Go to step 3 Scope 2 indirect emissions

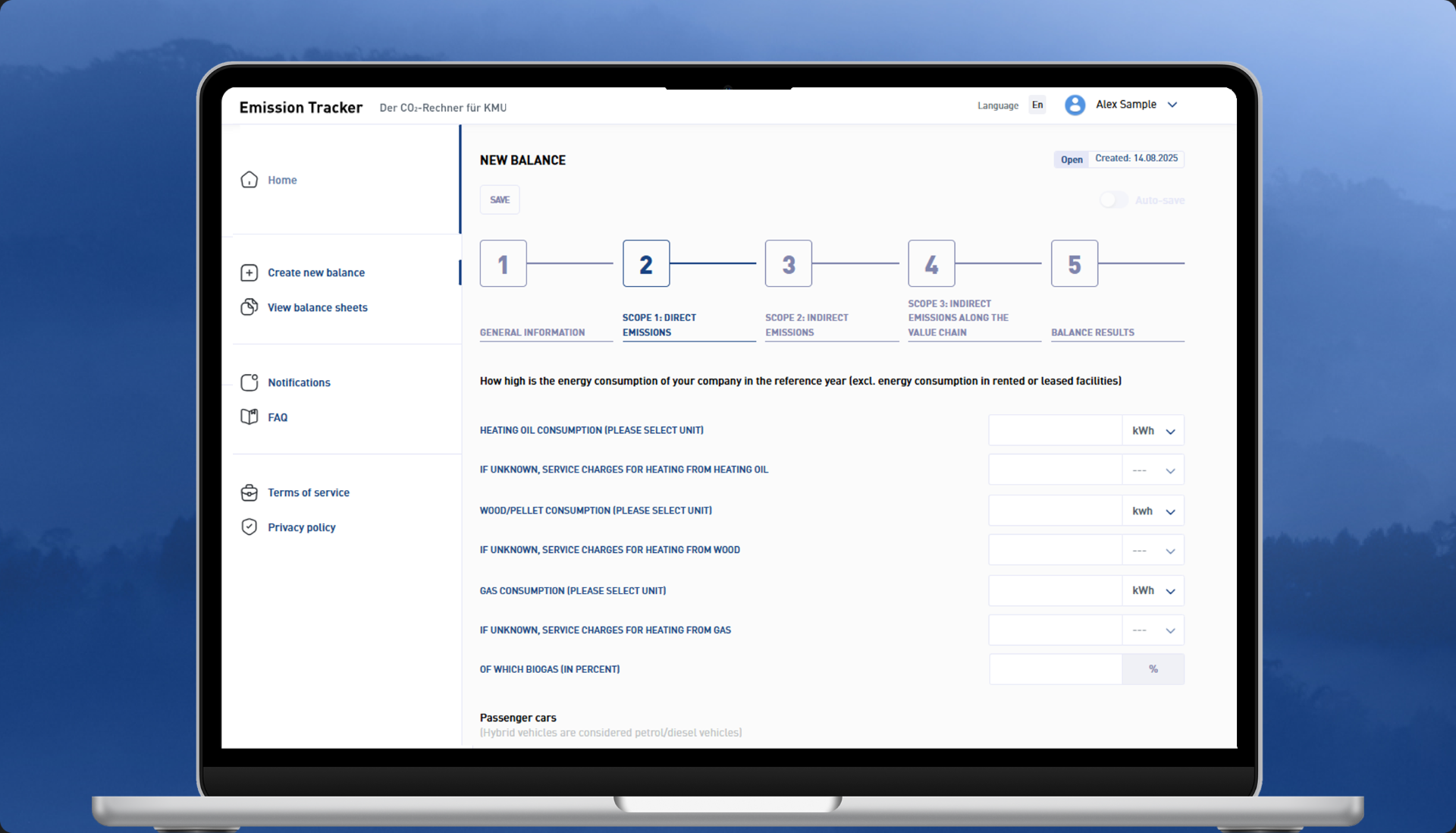(789, 264)
